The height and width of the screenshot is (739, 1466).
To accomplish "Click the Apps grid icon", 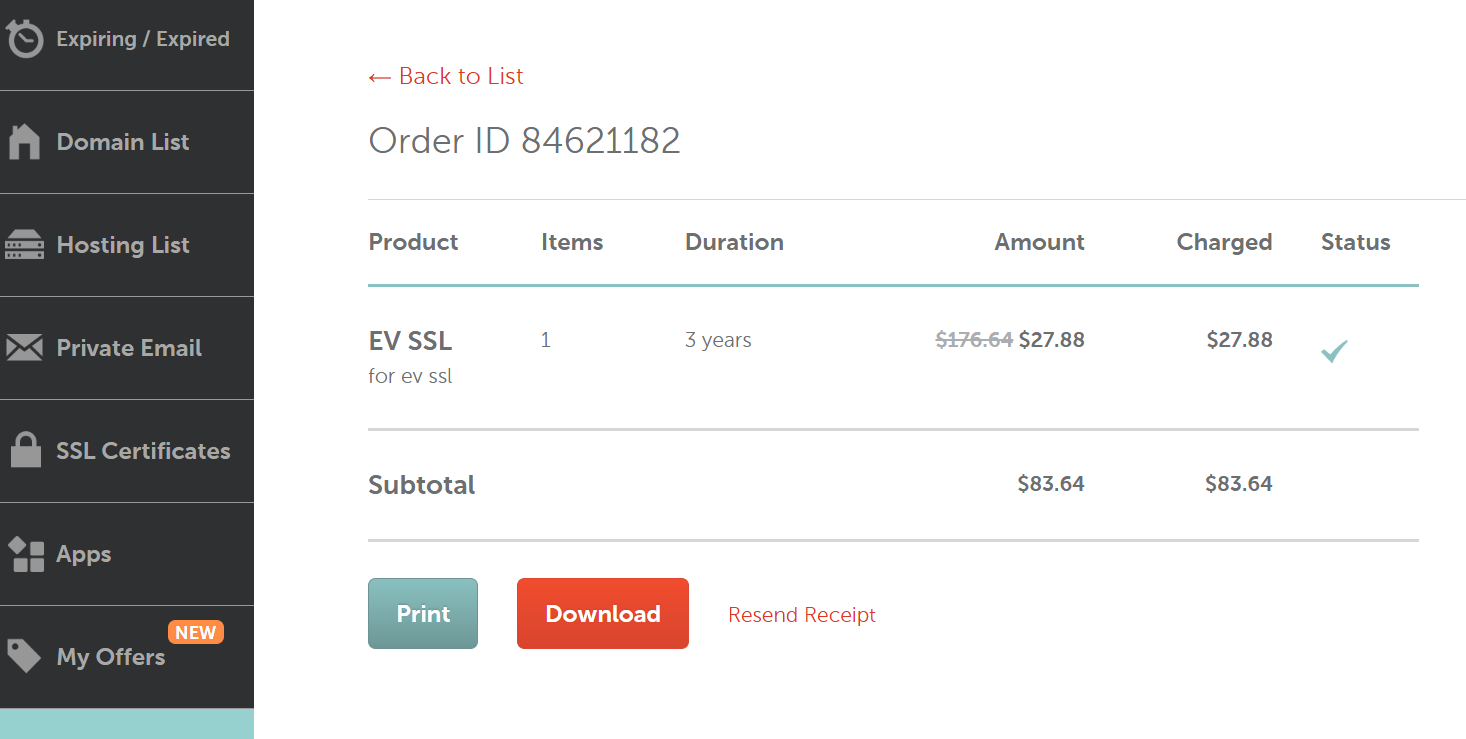I will (26, 554).
